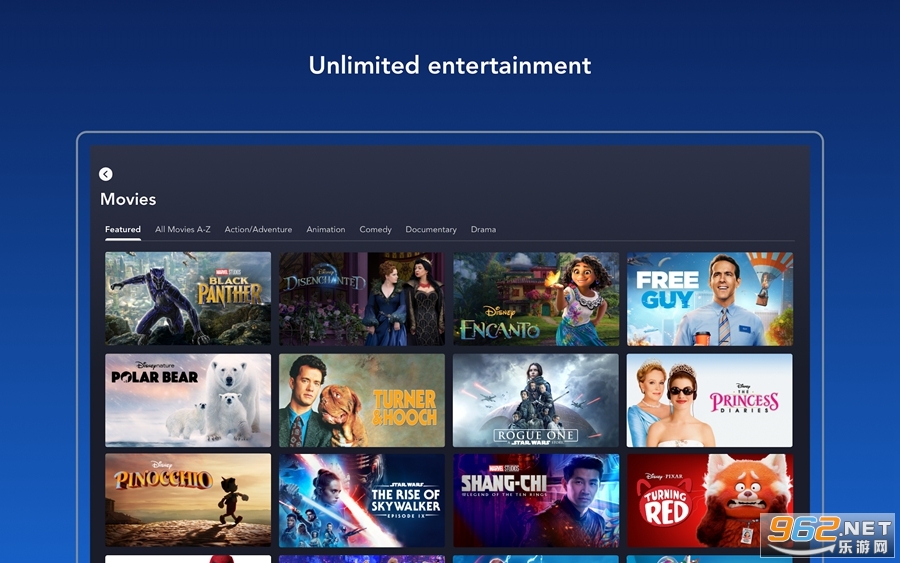
Task: Open The Princess Diaries tile
Action: (709, 400)
